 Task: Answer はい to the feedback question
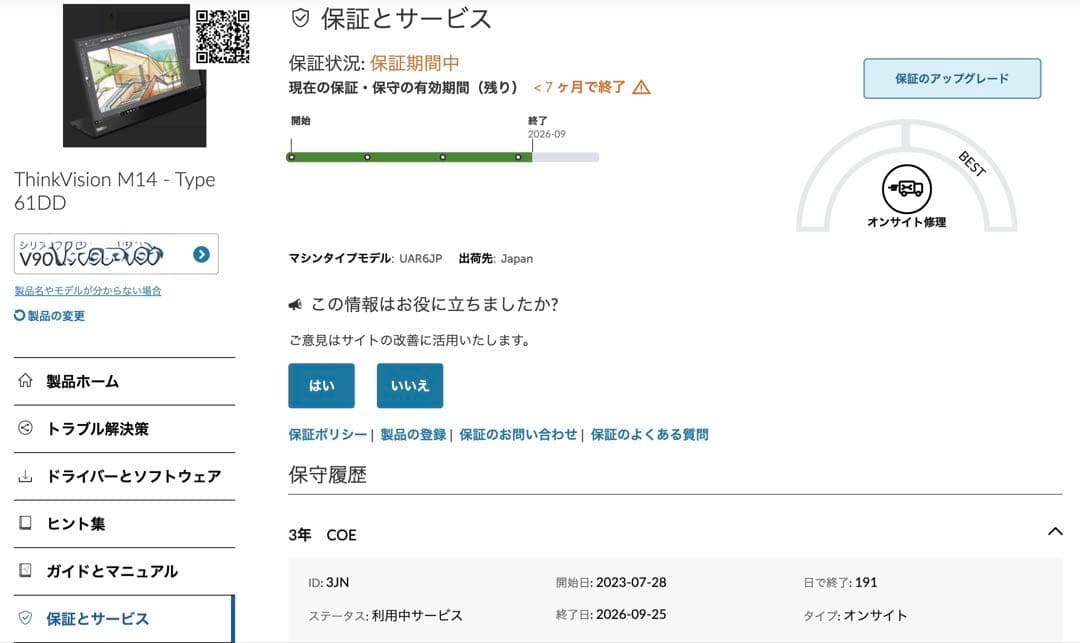click(x=321, y=386)
